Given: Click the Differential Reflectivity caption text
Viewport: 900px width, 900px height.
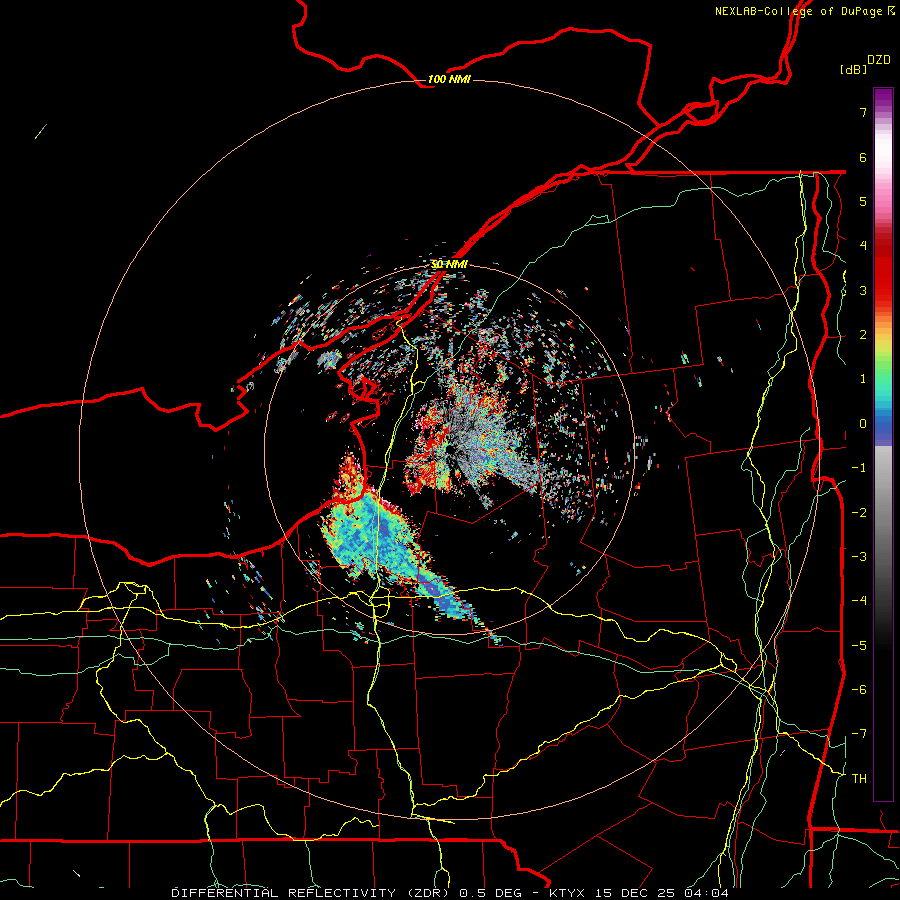Looking at the screenshot, I should (450, 893).
